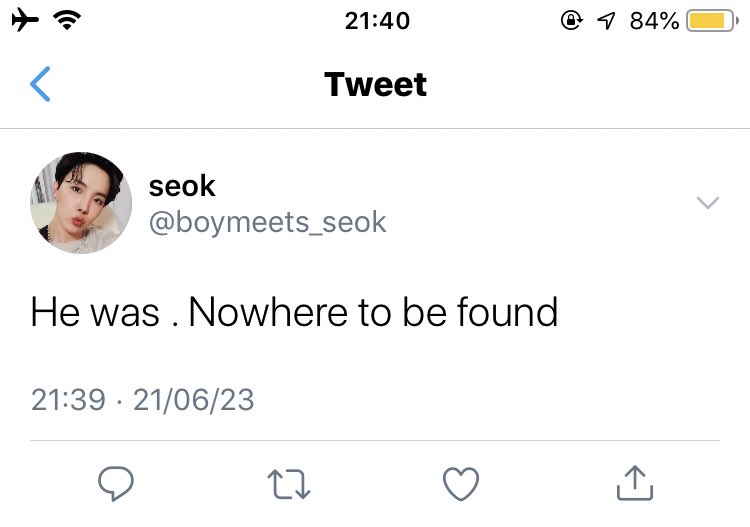750x527 pixels.
Task: Like the tweet with the heart icon
Action: (461, 484)
